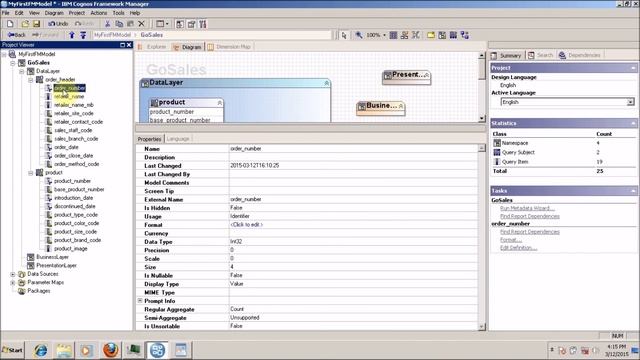The image size is (640, 360).
Task: Select the Language properties tab
Action: pos(178,139)
